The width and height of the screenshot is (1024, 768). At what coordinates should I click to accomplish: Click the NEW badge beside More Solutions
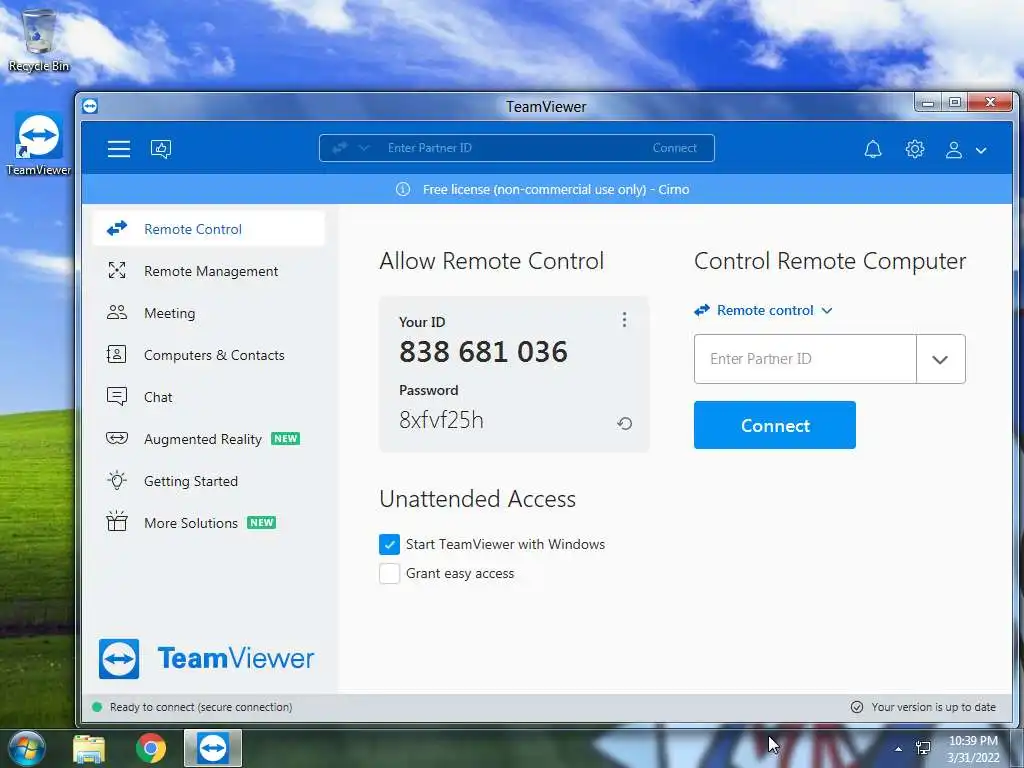tap(261, 522)
